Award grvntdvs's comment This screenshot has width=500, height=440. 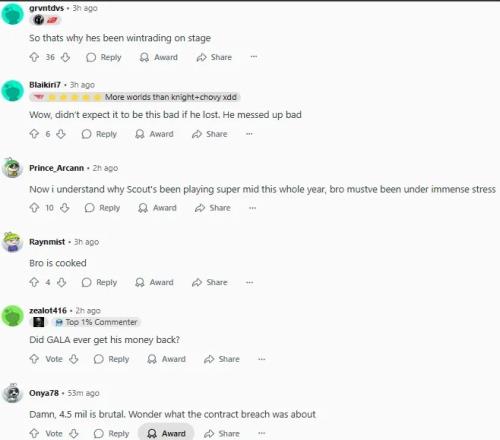159,57
